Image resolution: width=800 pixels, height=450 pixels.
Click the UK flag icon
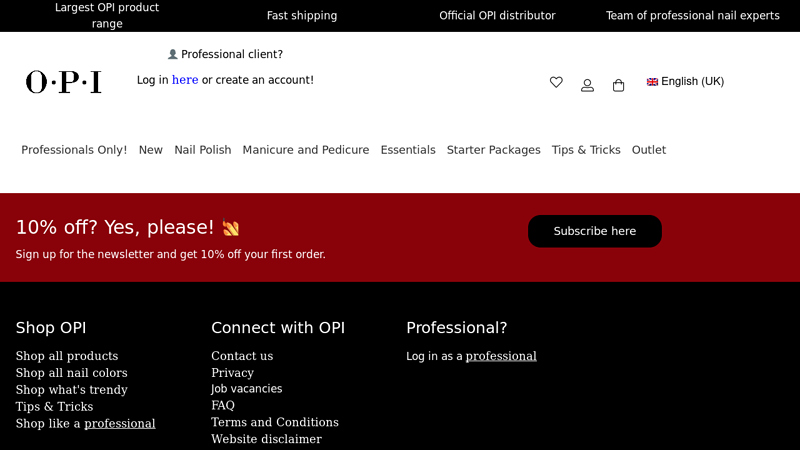pos(652,82)
